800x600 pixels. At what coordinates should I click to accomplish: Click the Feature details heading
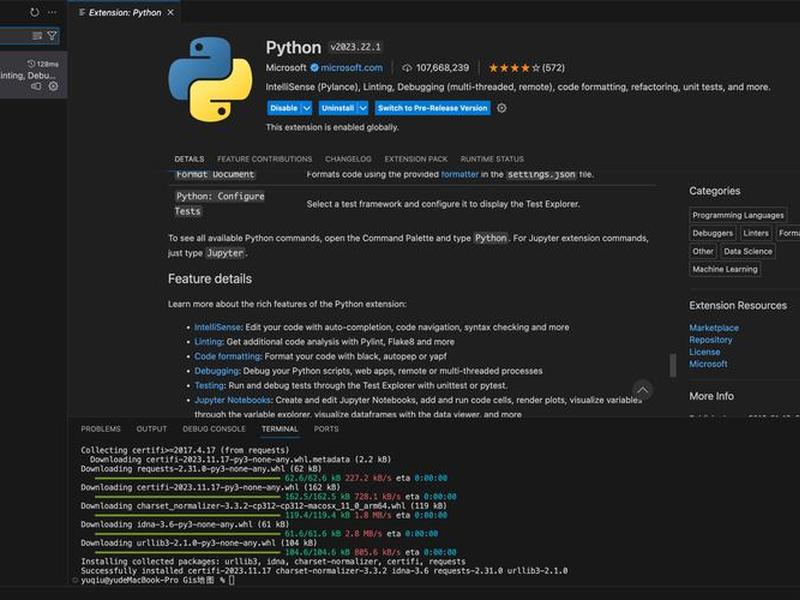(x=210, y=279)
